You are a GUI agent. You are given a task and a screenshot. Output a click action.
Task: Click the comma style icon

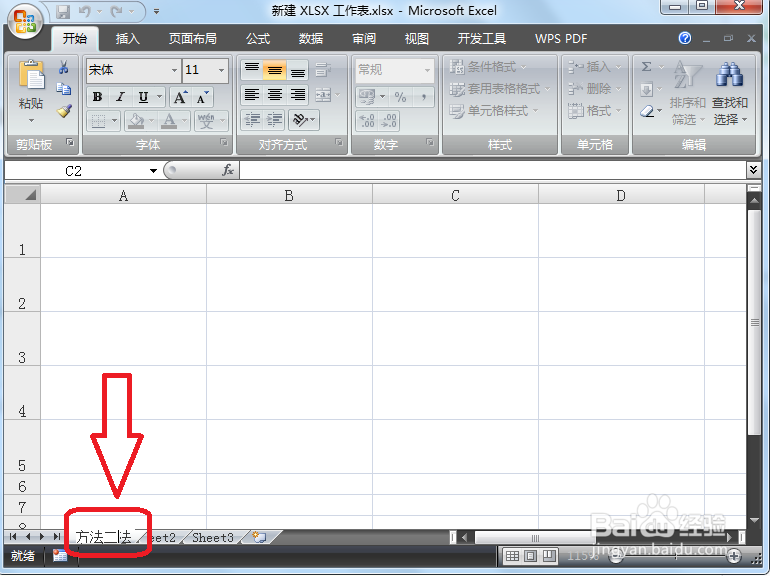pos(423,97)
